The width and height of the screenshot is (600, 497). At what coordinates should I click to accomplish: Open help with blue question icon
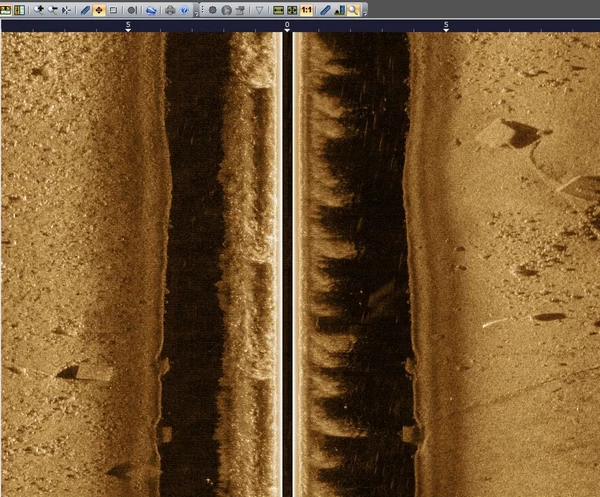(184, 10)
